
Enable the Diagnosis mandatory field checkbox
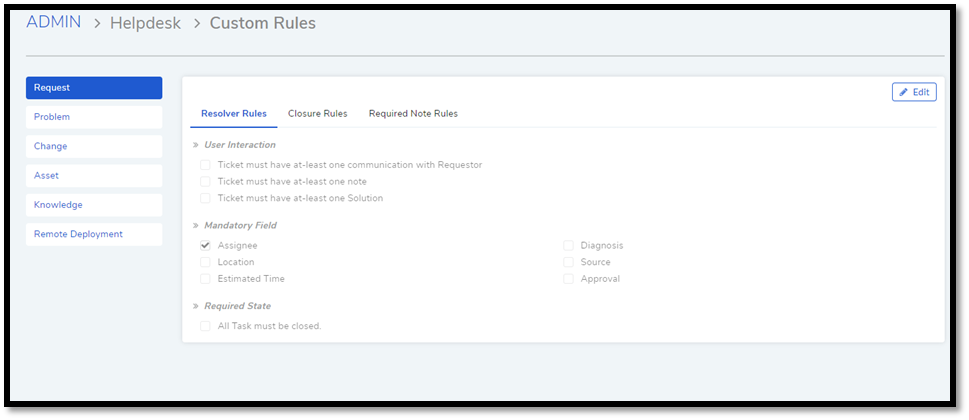[569, 246]
